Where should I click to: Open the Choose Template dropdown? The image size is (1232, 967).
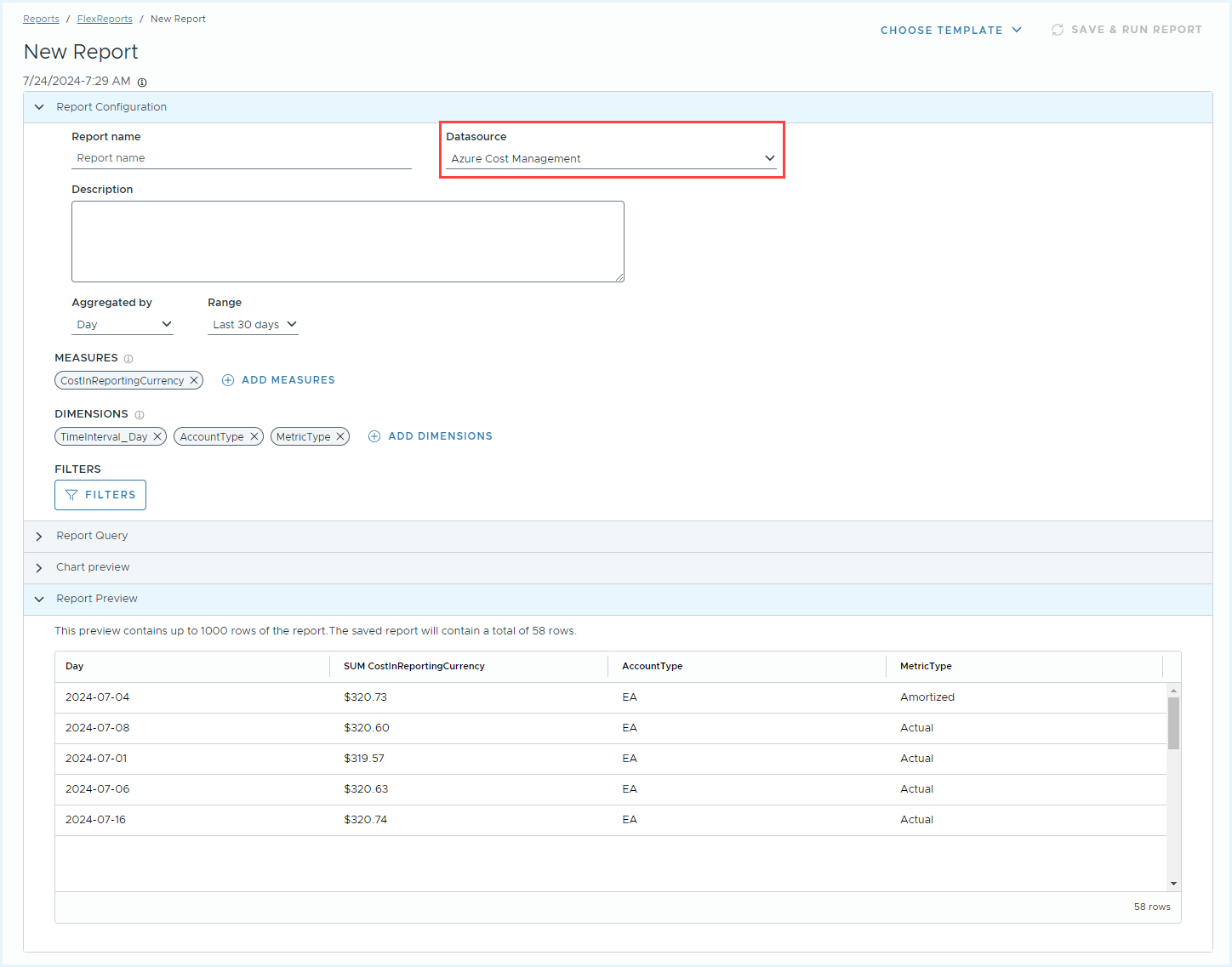(951, 30)
